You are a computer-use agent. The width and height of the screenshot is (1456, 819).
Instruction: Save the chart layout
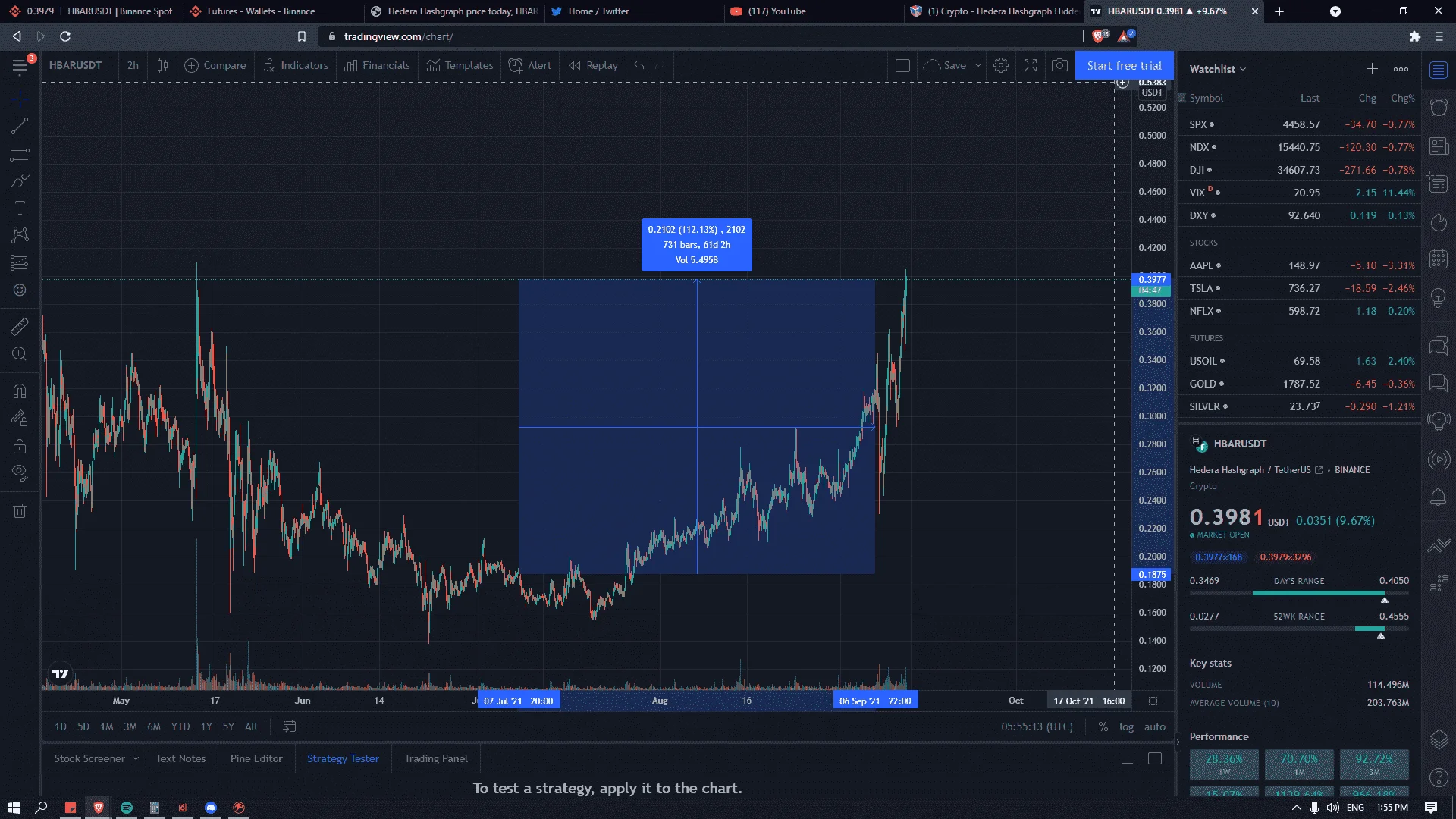click(945, 65)
